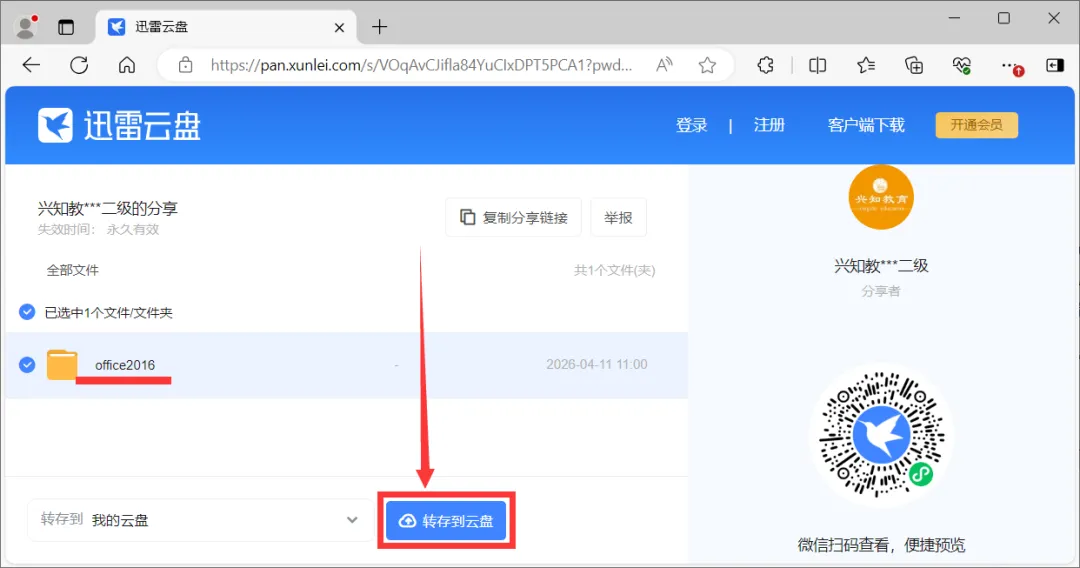Image resolution: width=1080 pixels, height=568 pixels.
Task: Close the 迅雷云盘 browser tab
Action: 339,28
